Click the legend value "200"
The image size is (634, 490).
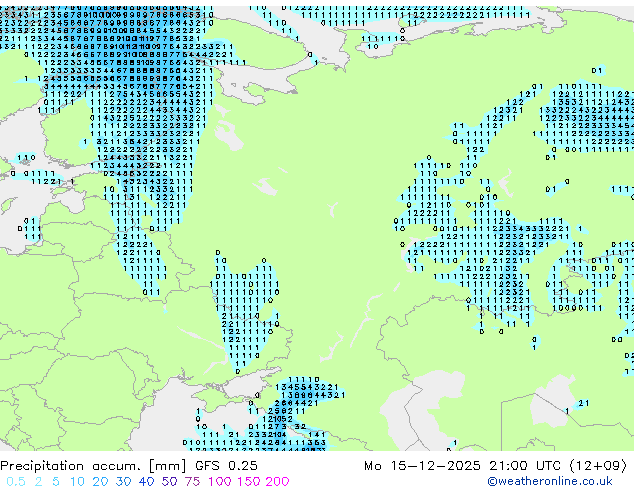tap(277, 482)
